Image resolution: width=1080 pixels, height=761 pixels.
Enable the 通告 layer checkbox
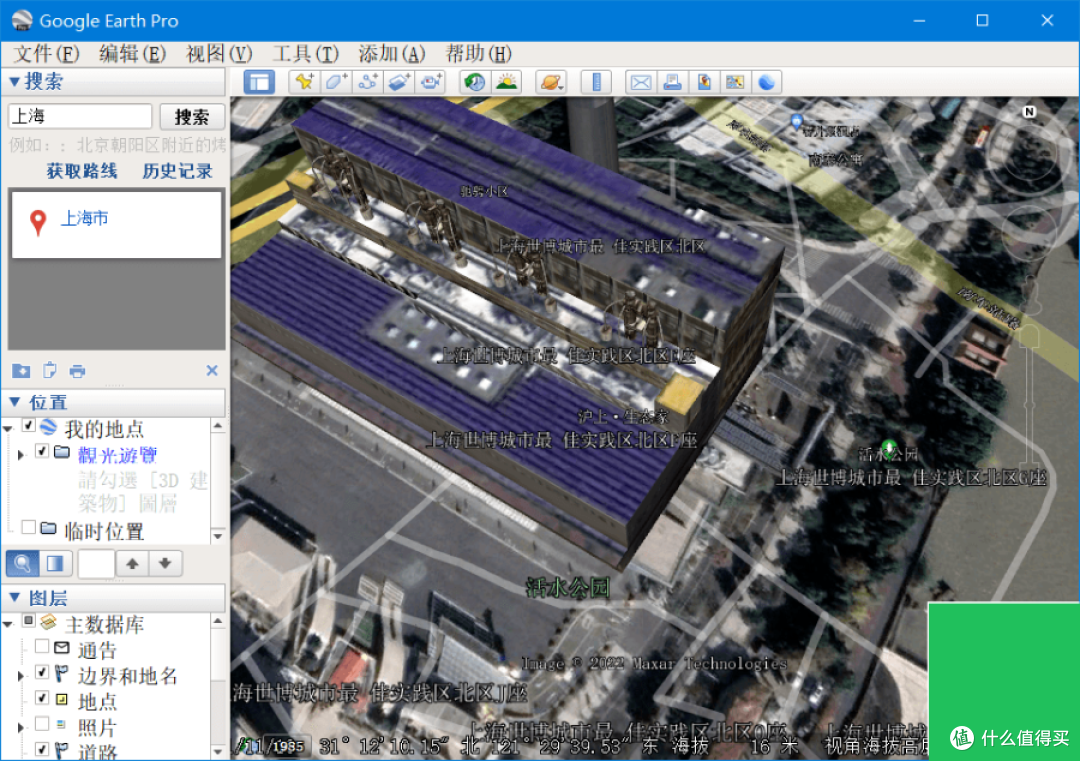42,647
